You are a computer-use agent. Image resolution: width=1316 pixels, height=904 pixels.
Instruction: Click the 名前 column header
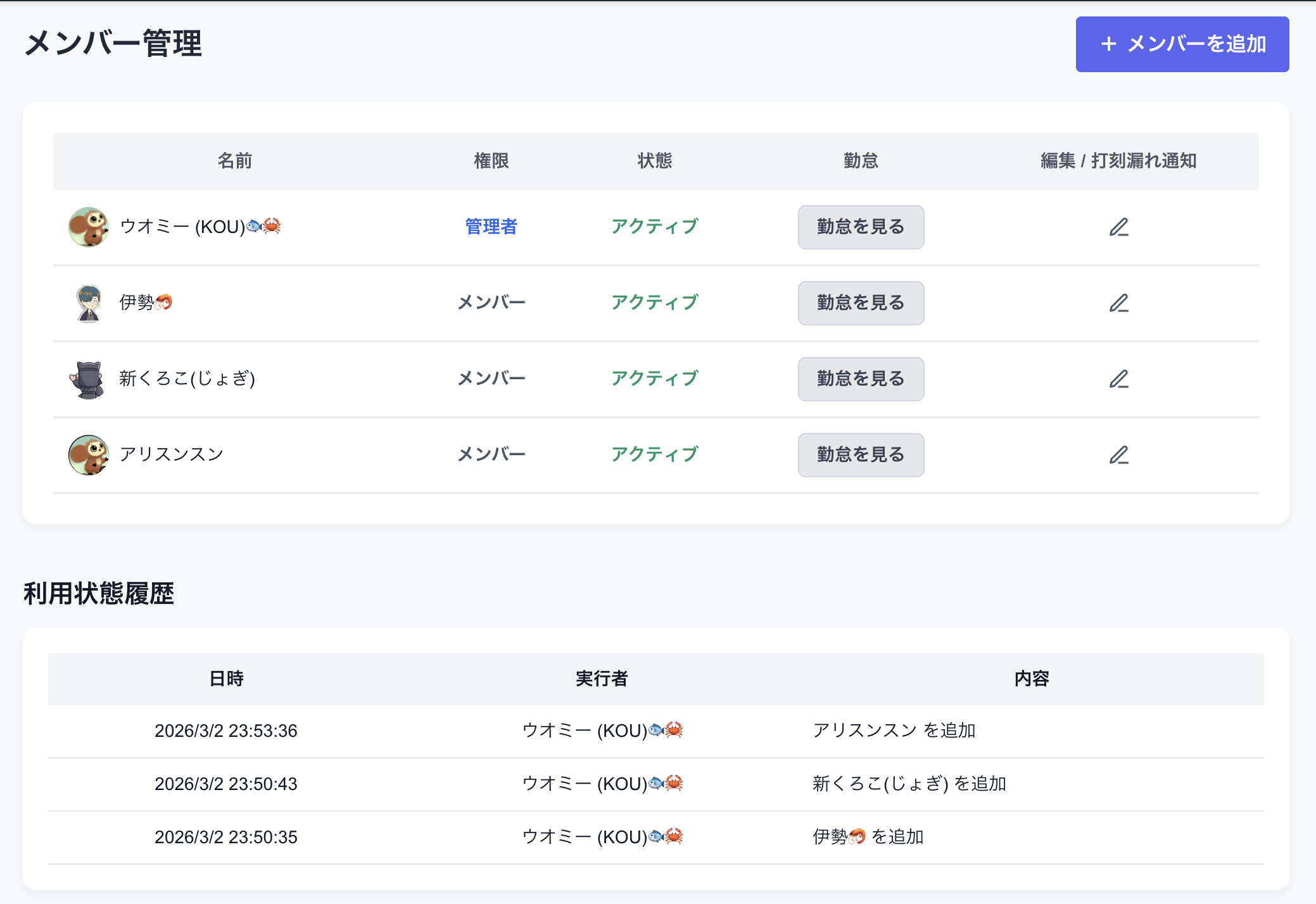point(235,161)
